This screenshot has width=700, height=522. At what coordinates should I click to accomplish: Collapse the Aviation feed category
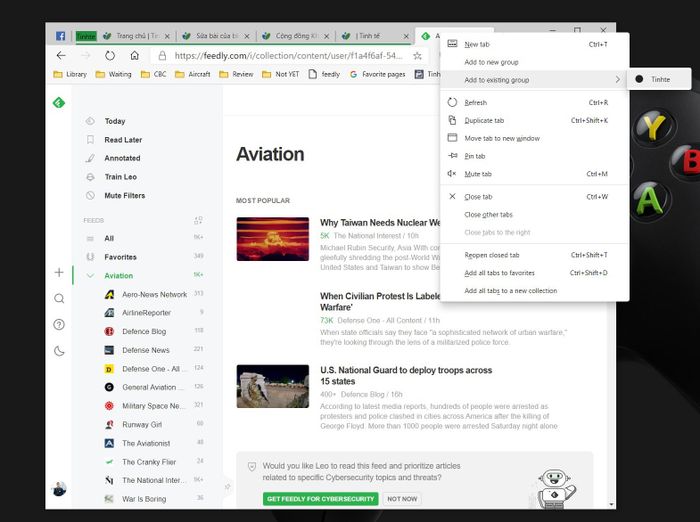[x=90, y=276]
